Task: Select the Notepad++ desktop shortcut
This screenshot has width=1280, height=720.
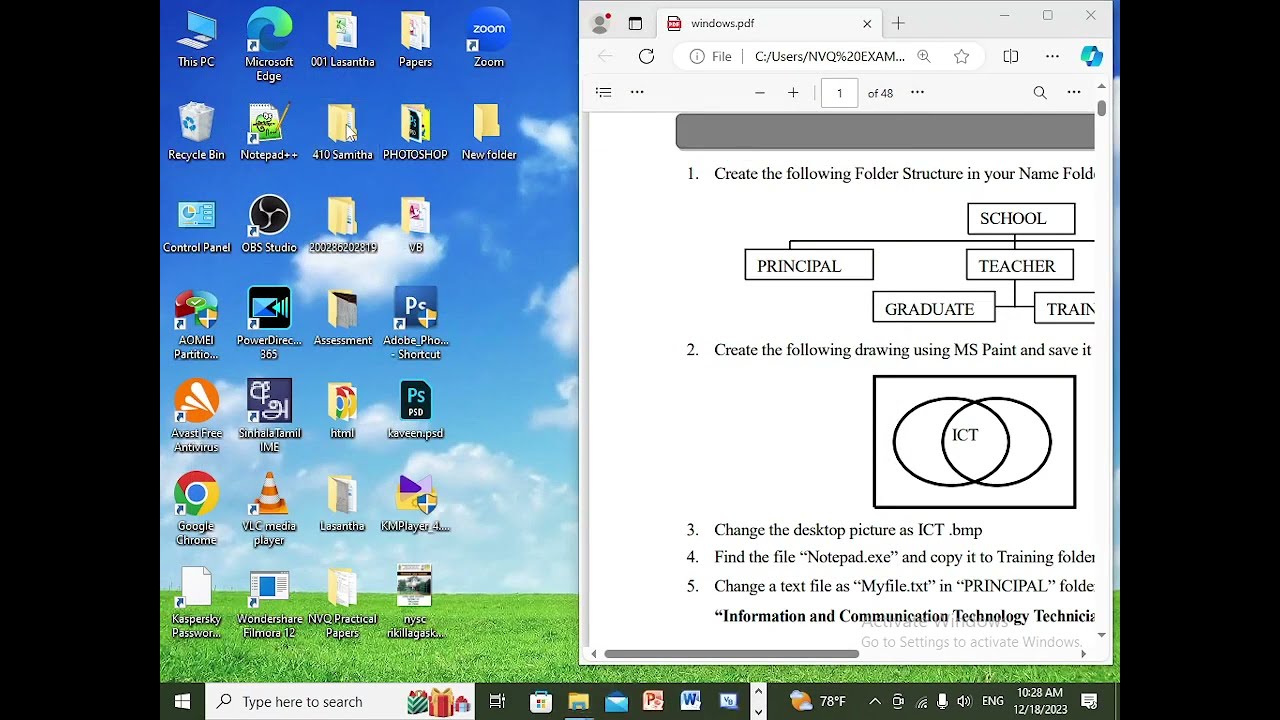Action: pyautogui.click(x=269, y=132)
